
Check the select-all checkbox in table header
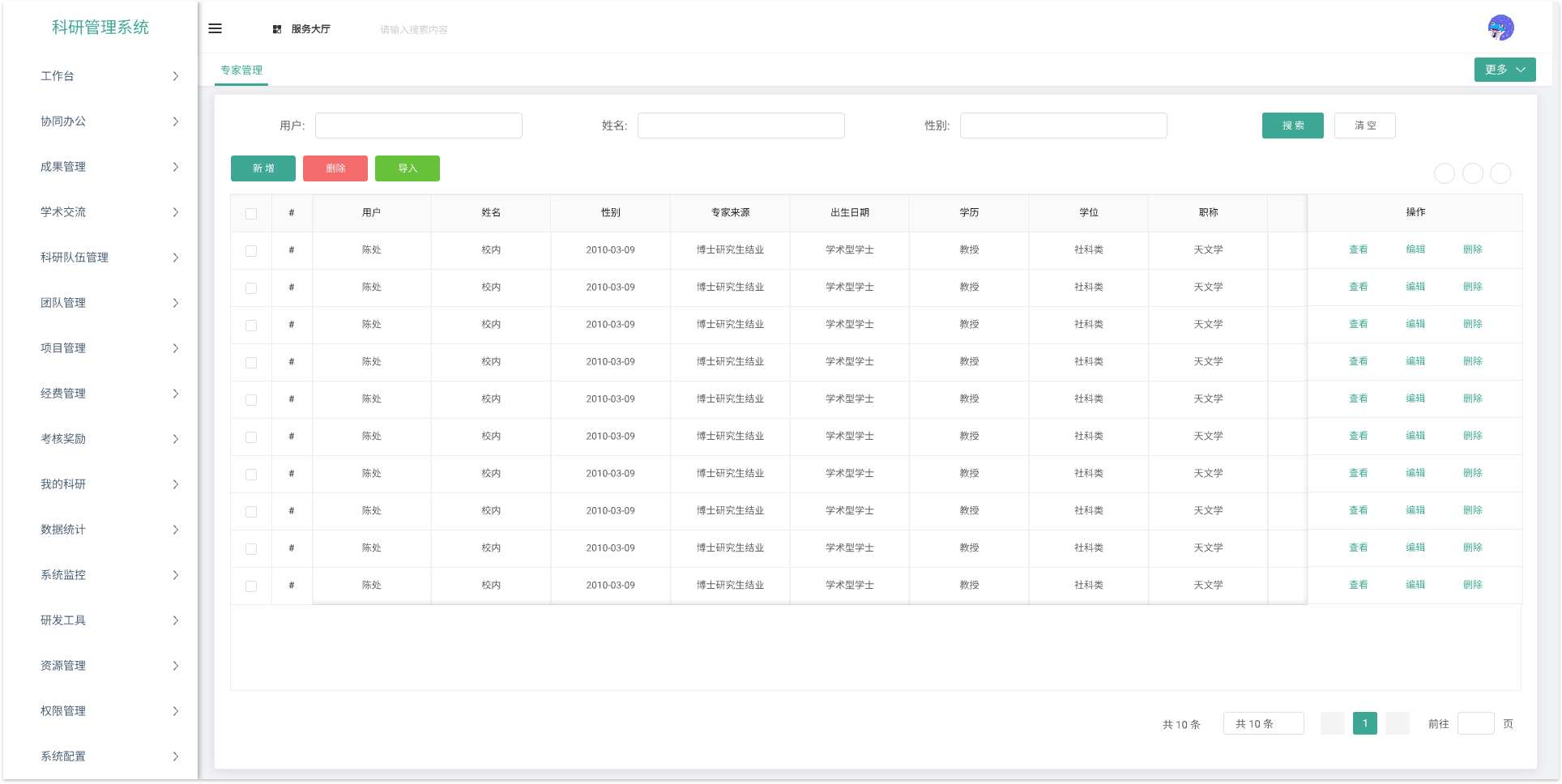(251, 214)
